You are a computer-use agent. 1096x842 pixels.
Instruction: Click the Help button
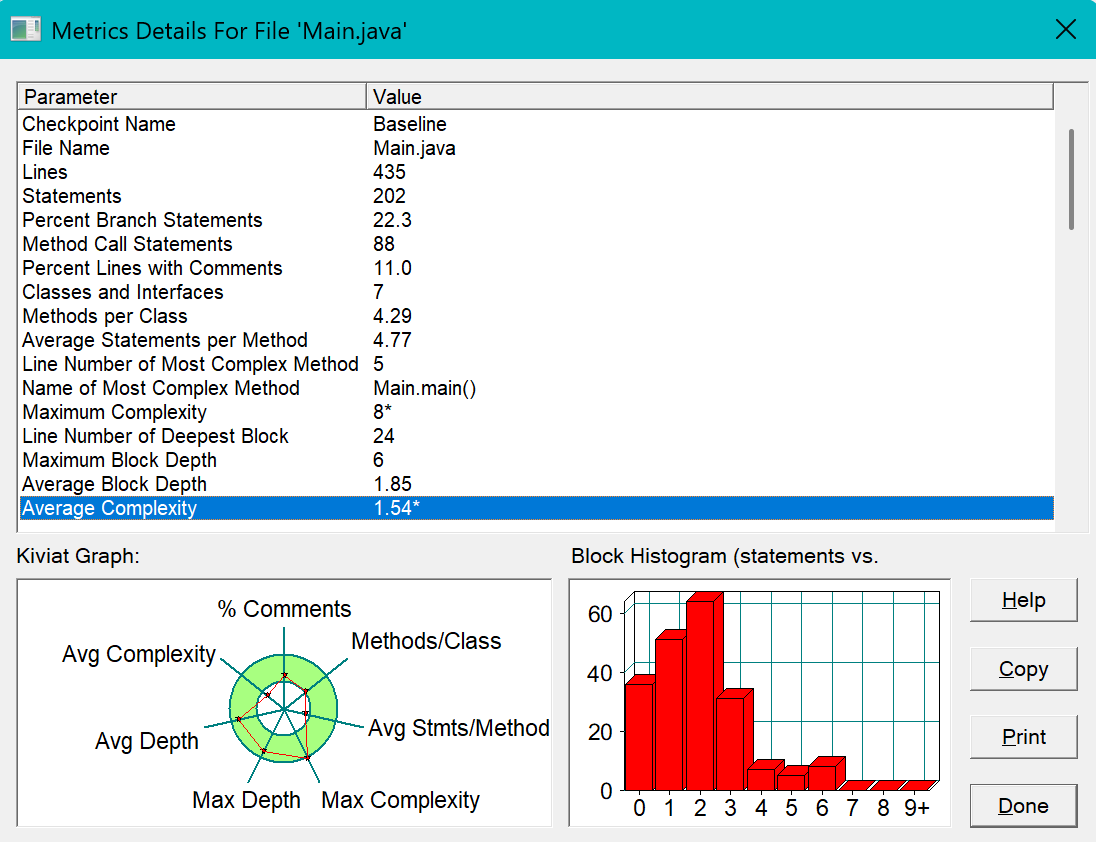point(1023,600)
